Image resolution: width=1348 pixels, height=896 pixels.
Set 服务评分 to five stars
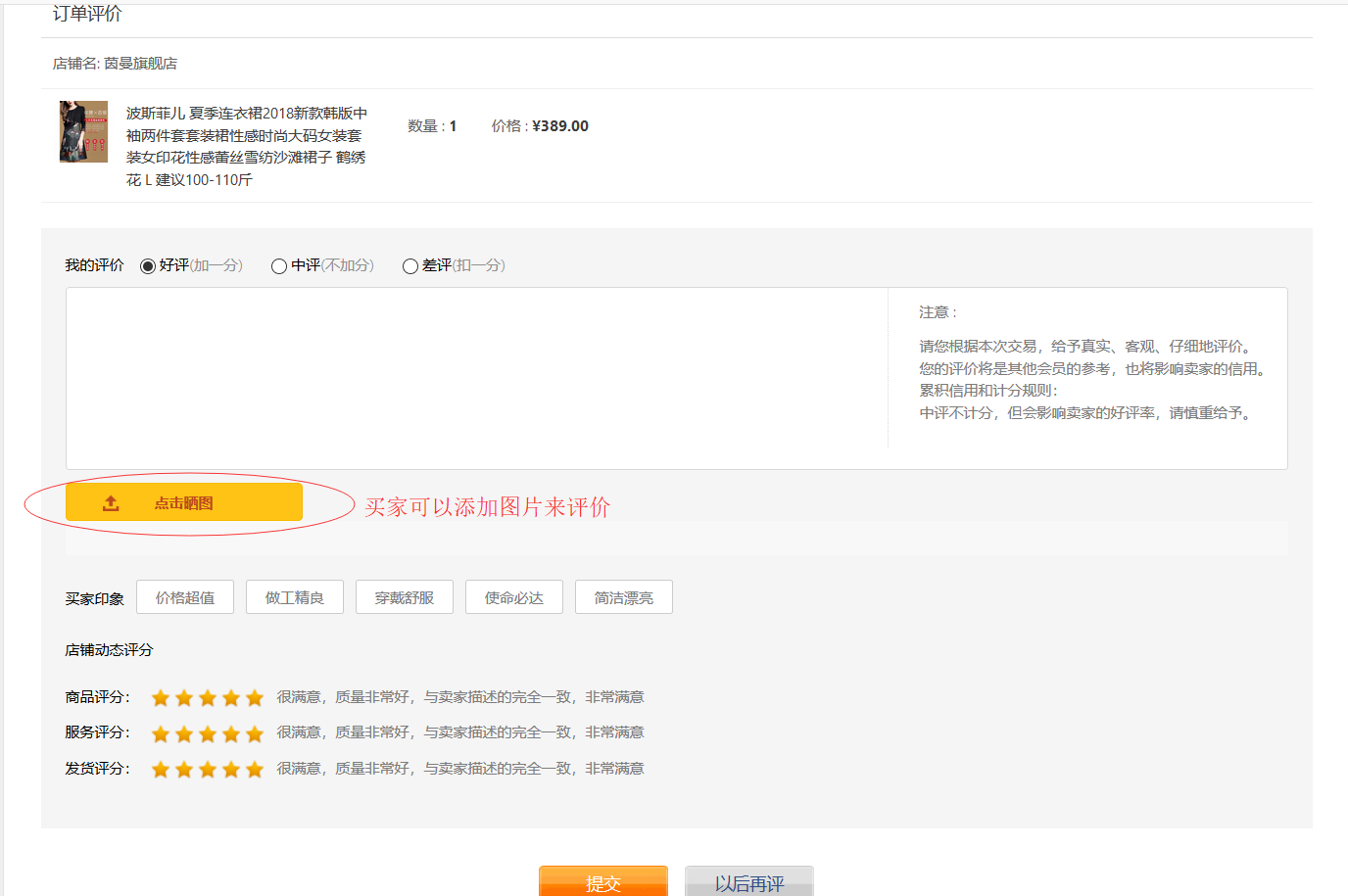click(255, 733)
